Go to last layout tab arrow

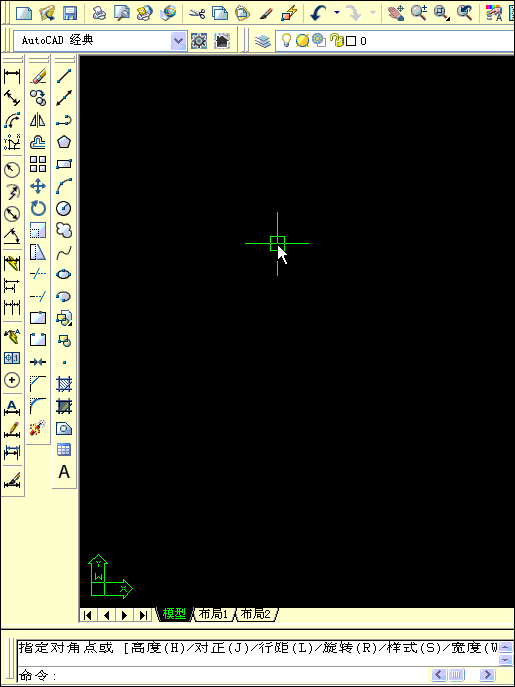point(143,615)
